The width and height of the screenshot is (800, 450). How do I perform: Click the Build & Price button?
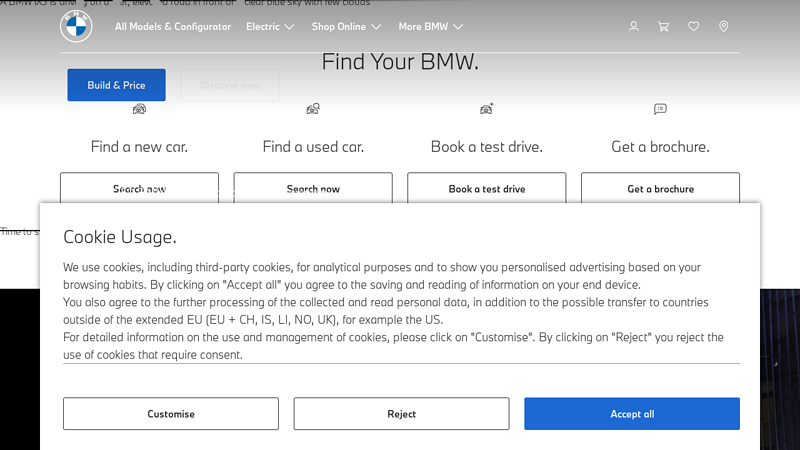click(x=116, y=85)
